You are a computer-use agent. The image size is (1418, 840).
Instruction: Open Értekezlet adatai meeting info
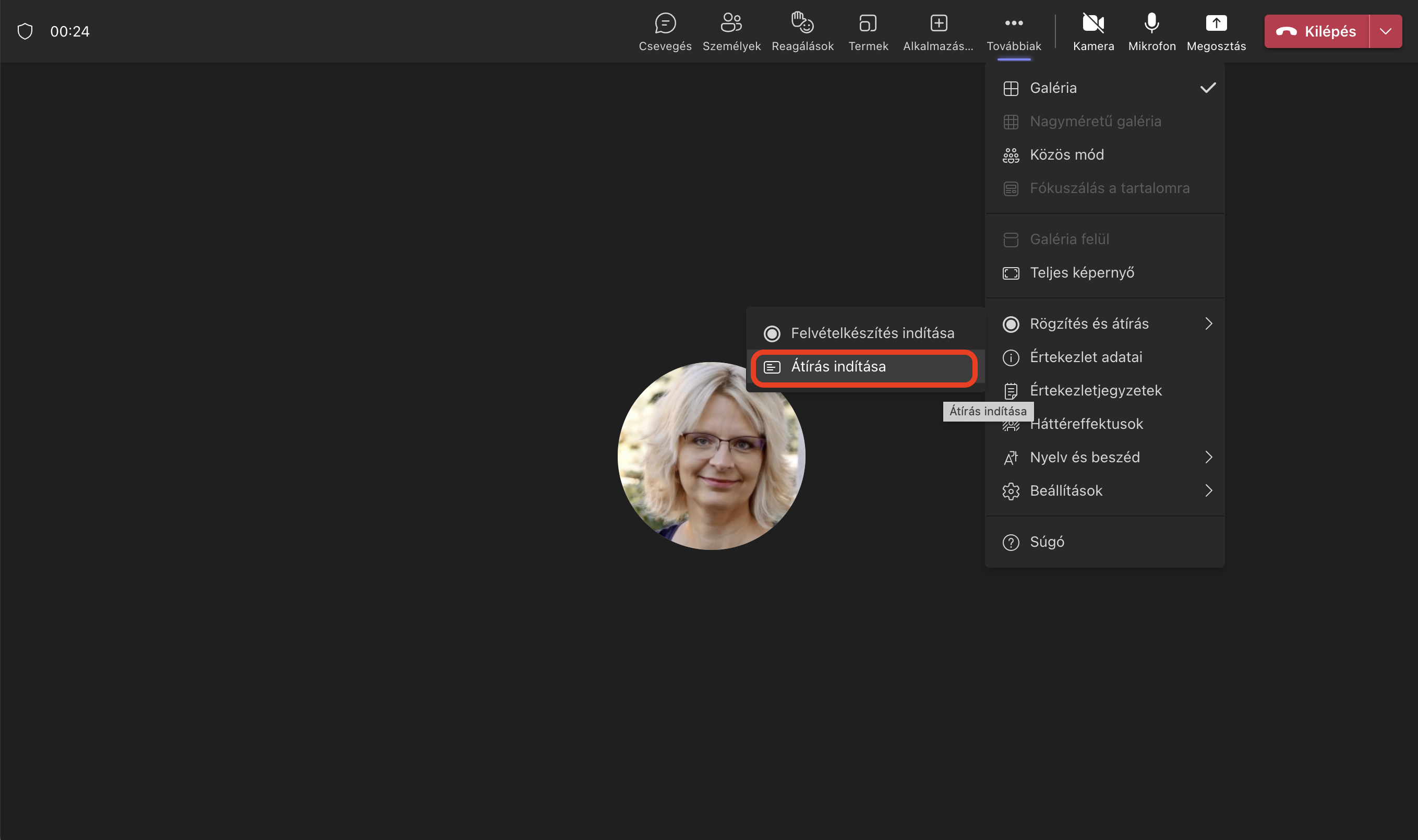(1104, 357)
